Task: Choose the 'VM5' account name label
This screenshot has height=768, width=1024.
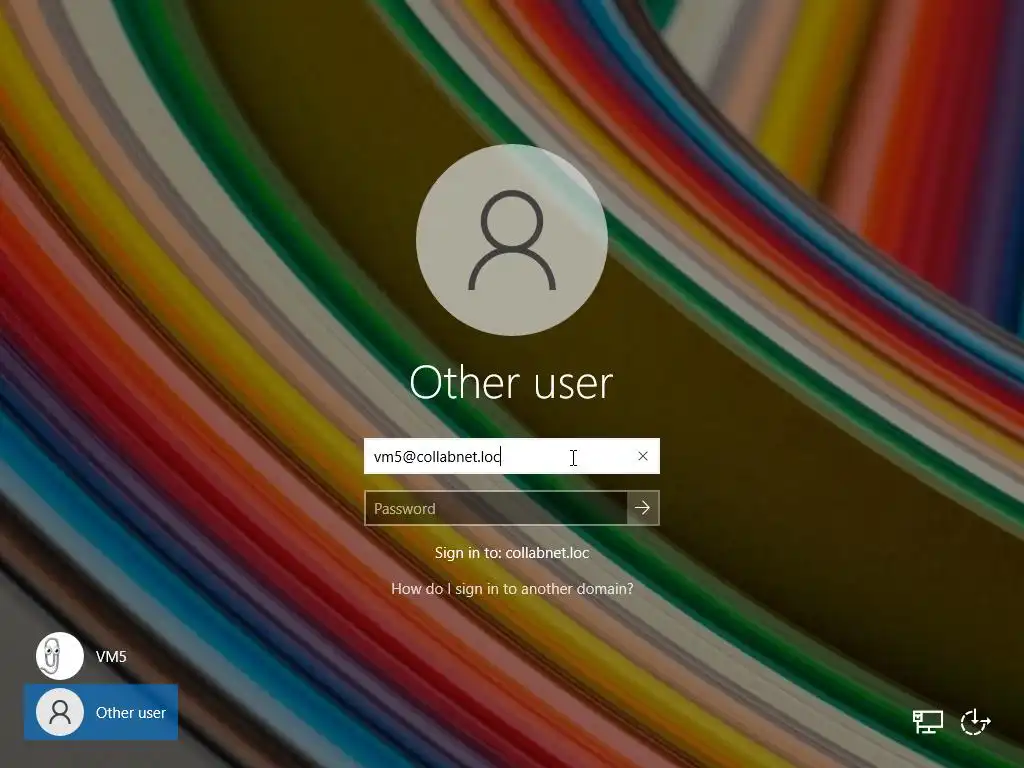Action: [x=111, y=656]
